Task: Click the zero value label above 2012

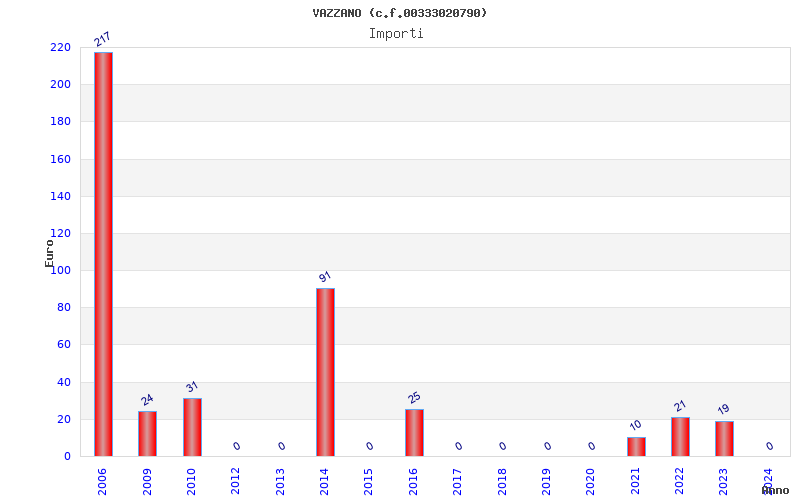Action: 237,446
